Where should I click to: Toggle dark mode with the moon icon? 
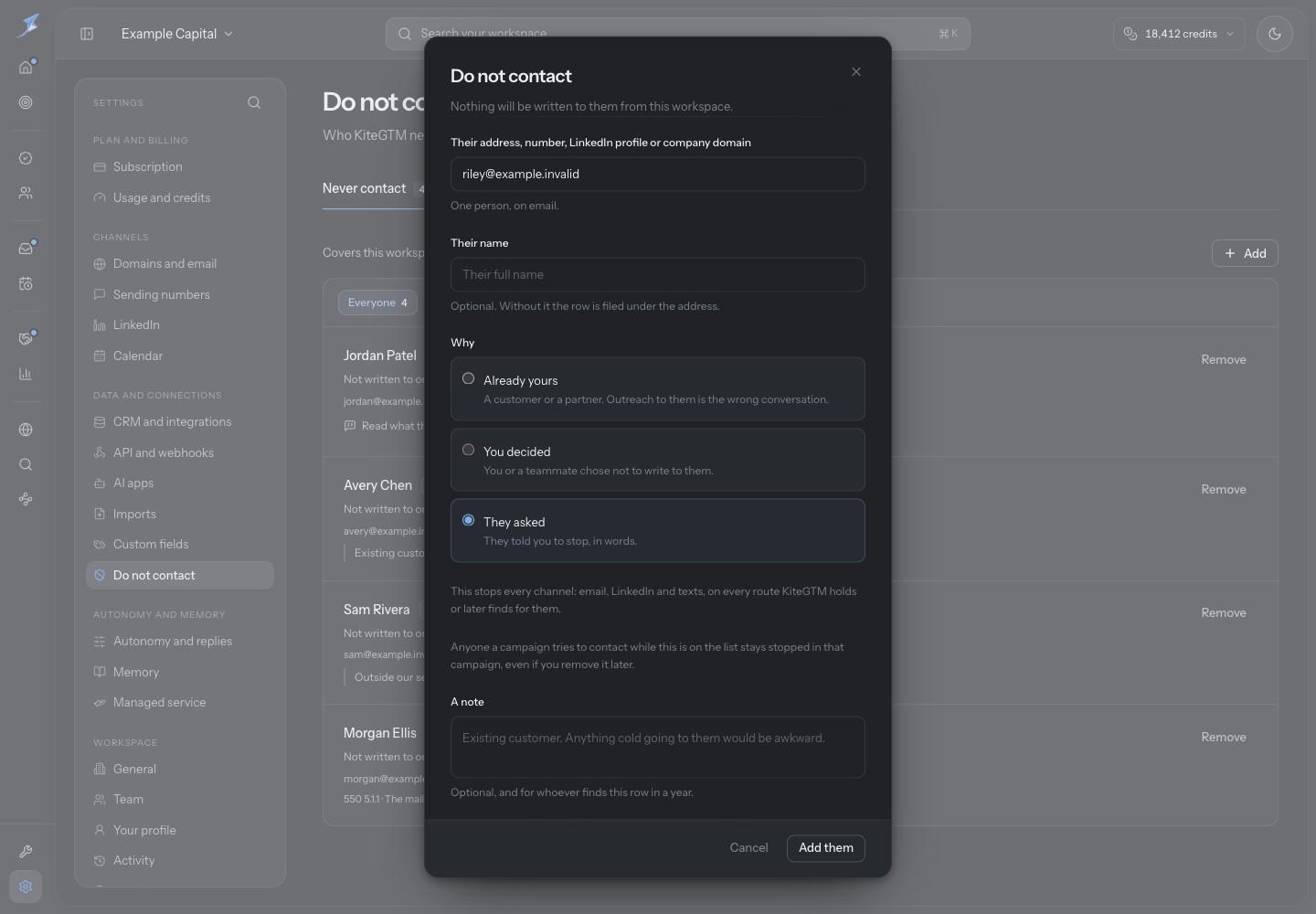[1275, 34]
